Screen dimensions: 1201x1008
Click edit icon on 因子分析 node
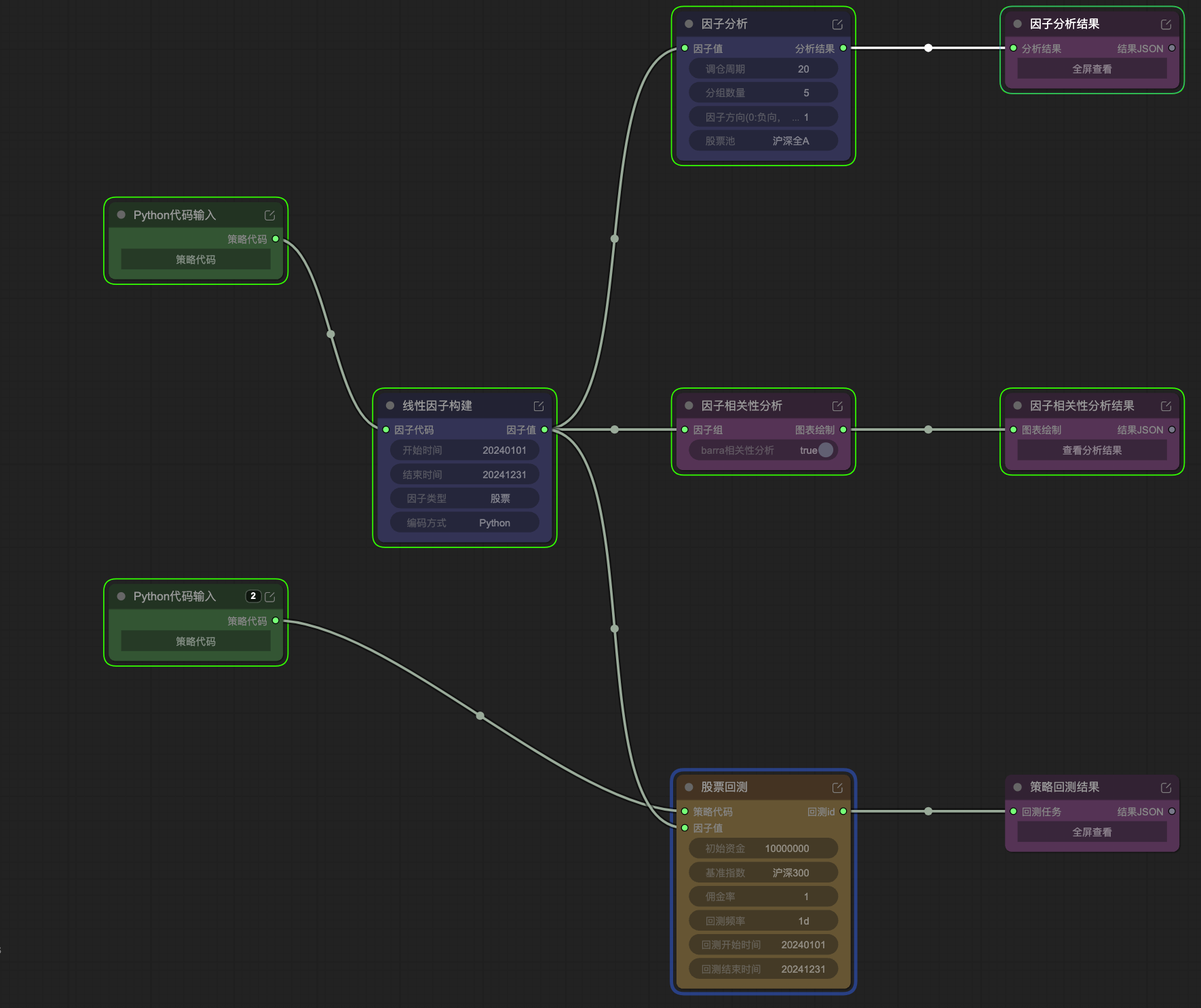click(x=837, y=24)
